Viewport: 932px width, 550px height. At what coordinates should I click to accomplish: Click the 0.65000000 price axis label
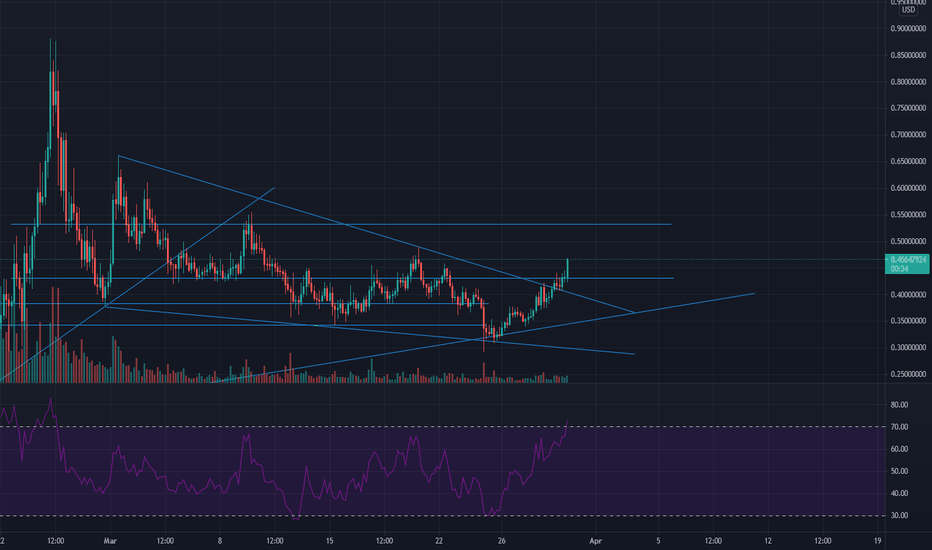tap(908, 161)
